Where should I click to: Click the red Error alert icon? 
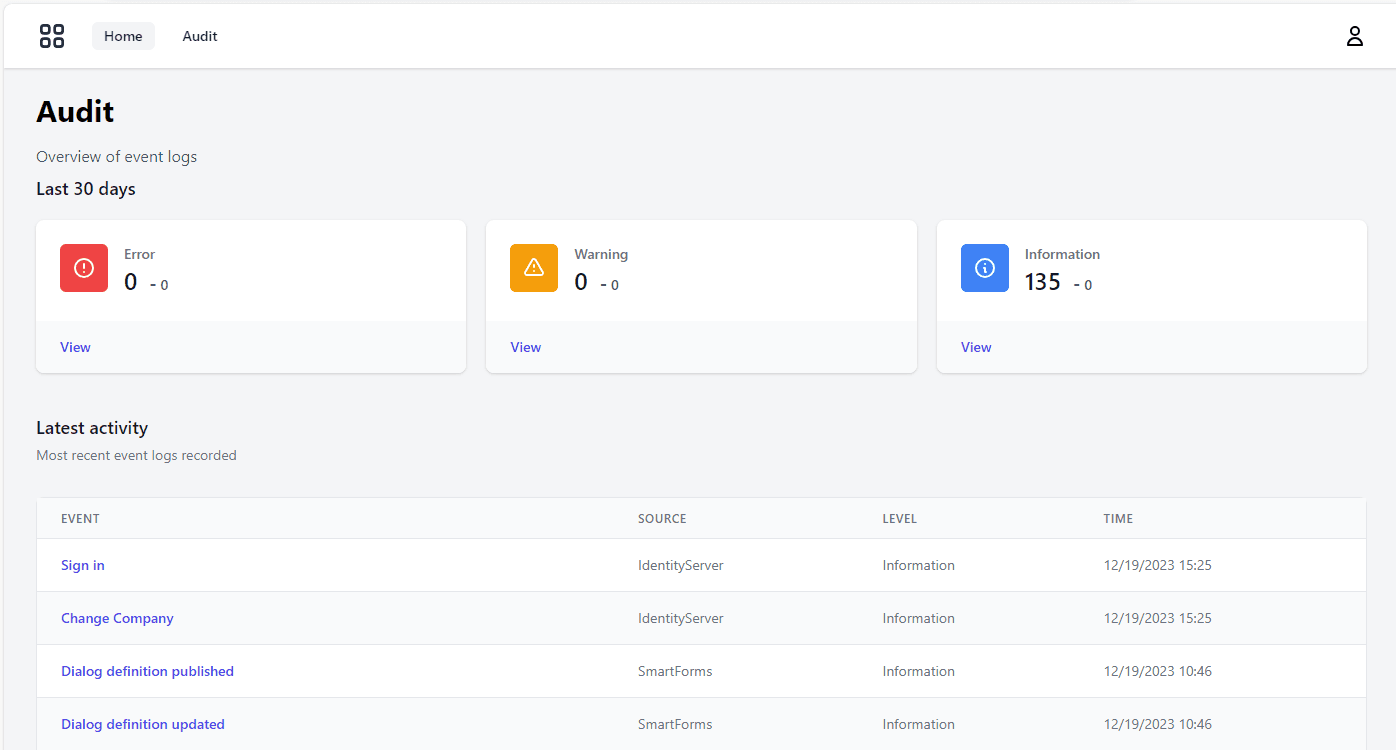[x=84, y=268]
